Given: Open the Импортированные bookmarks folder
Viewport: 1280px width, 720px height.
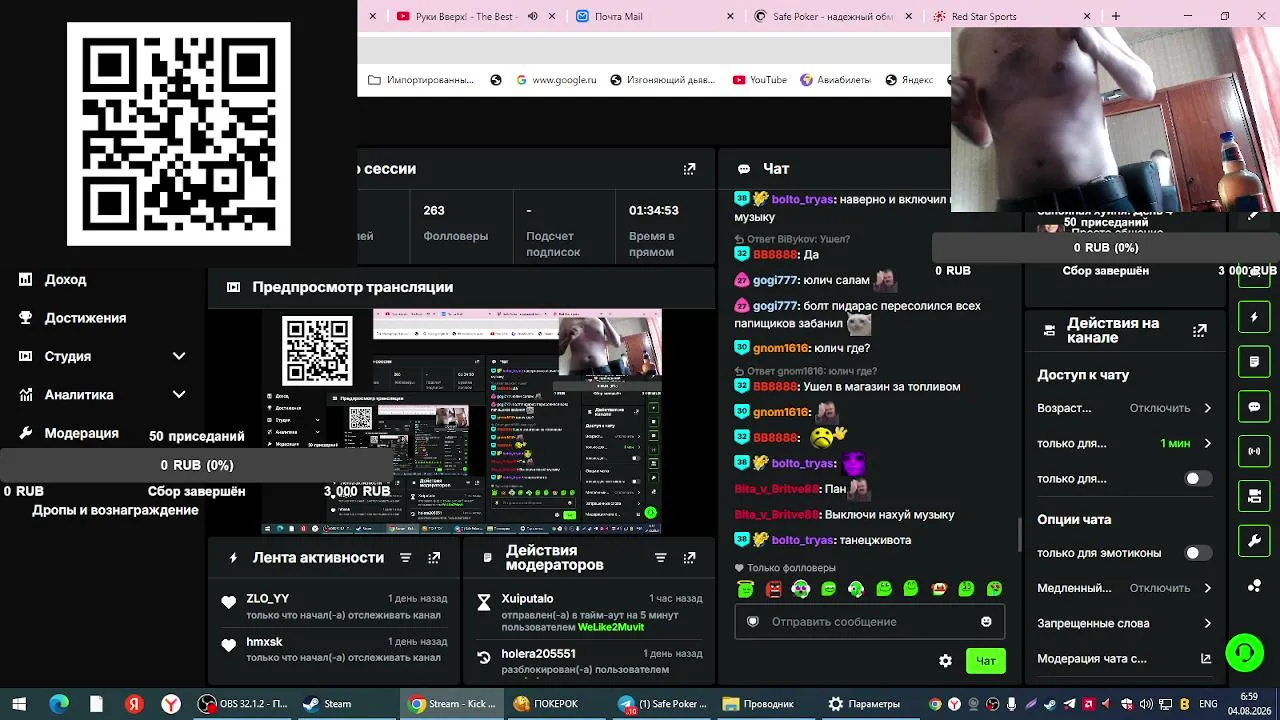Looking at the screenshot, I should click(x=421, y=80).
